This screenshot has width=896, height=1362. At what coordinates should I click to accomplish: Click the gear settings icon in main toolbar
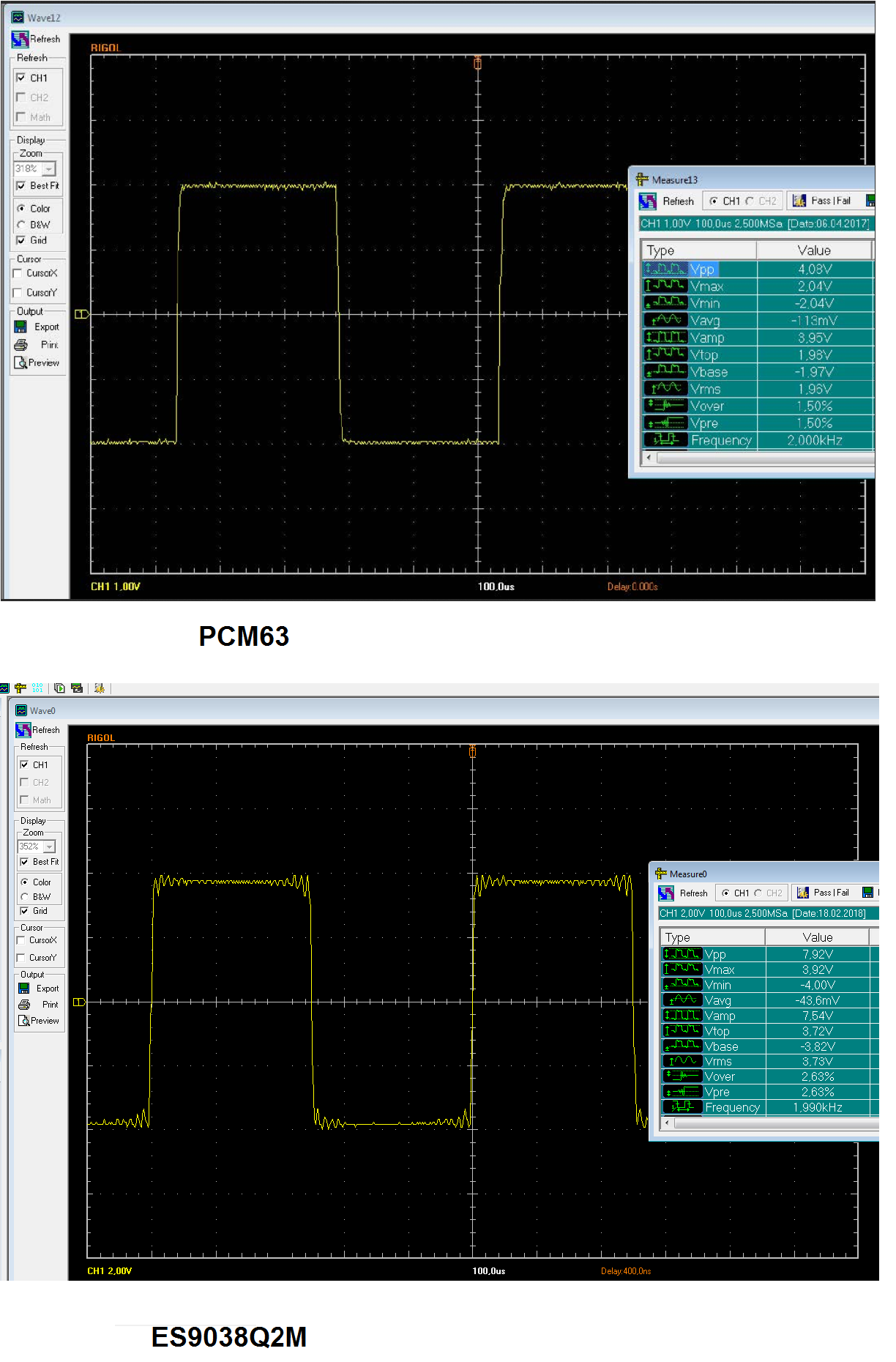tap(100, 688)
